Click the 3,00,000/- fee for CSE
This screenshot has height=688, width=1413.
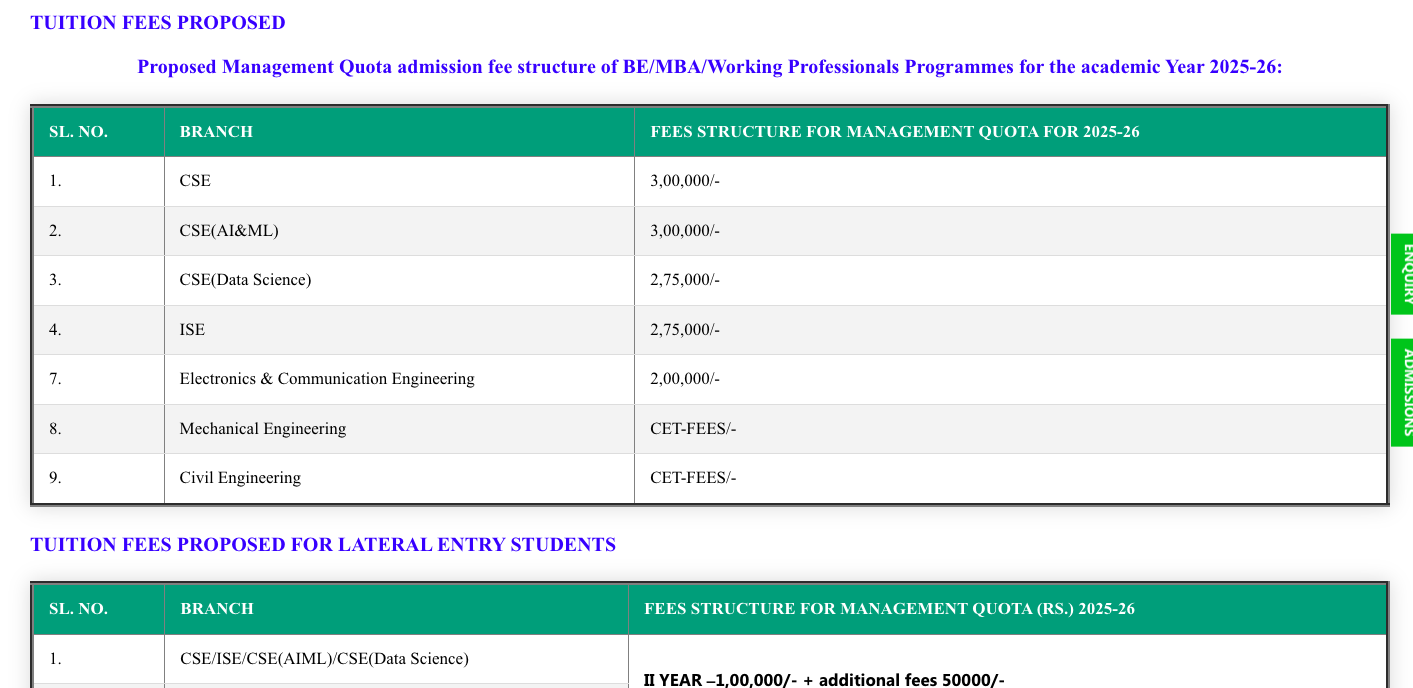coord(685,181)
